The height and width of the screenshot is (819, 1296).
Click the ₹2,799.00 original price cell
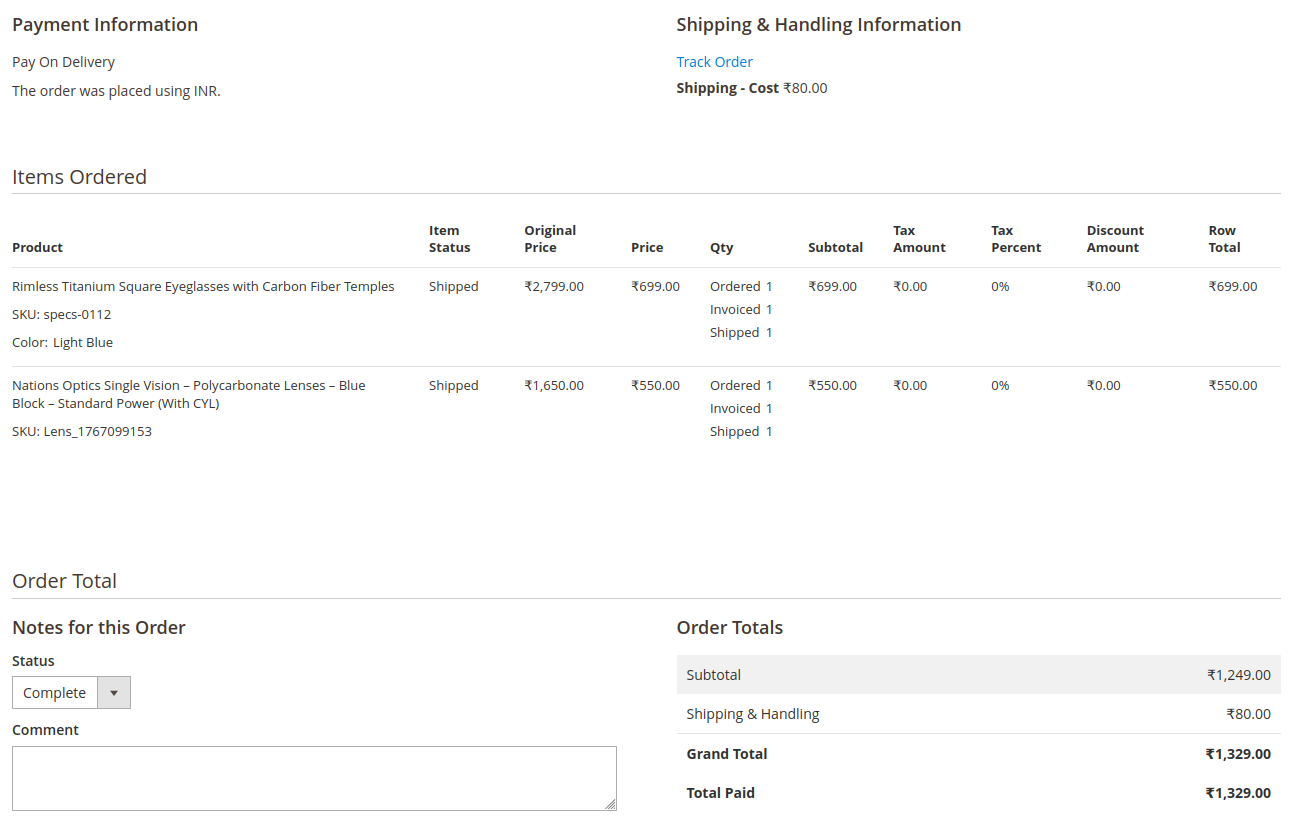click(554, 287)
